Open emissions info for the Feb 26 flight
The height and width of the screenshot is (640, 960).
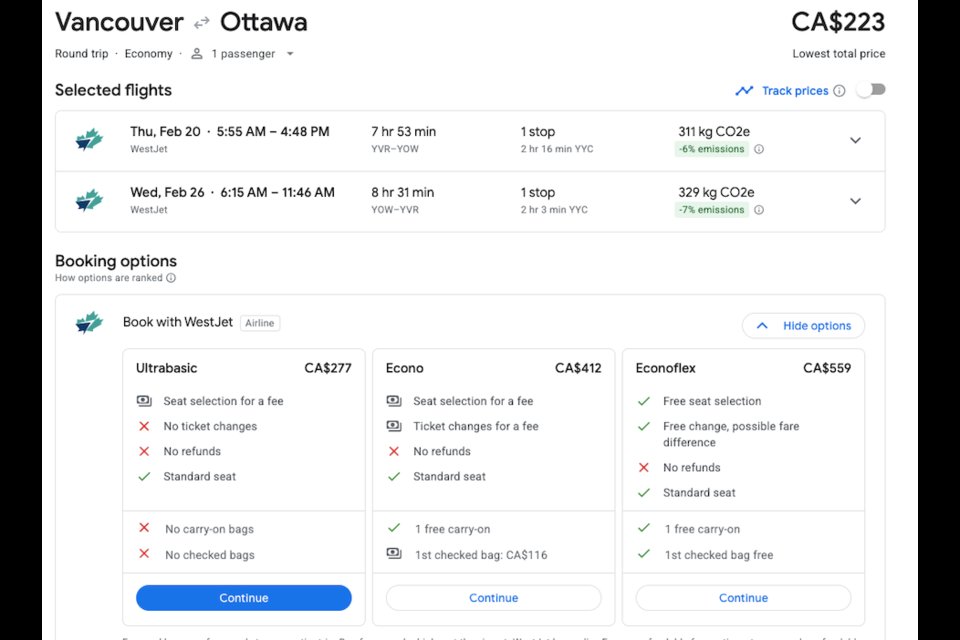click(x=759, y=209)
